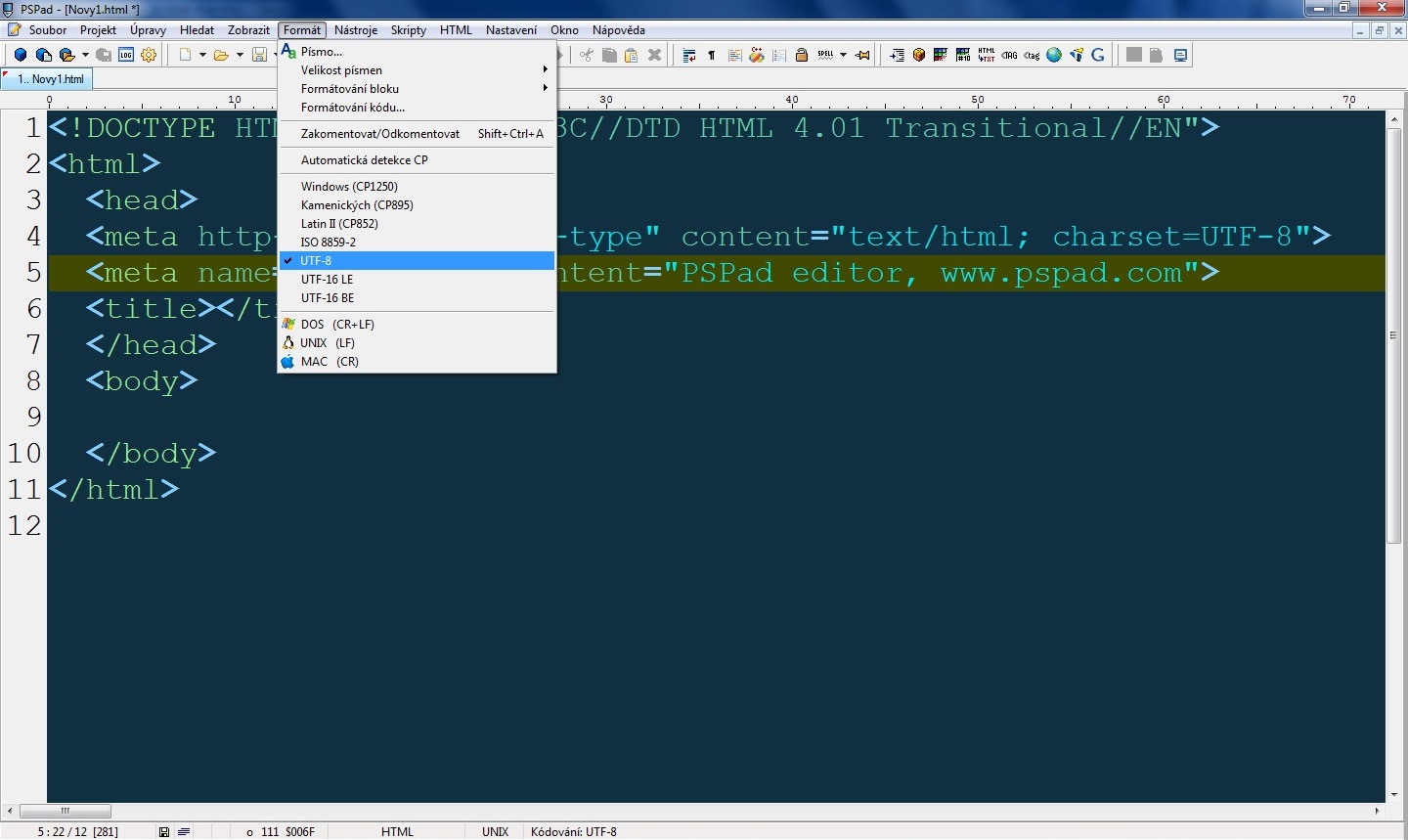Switch line endings to DOS (CR+LF)
The width and height of the screenshot is (1408, 840).
[337, 325]
